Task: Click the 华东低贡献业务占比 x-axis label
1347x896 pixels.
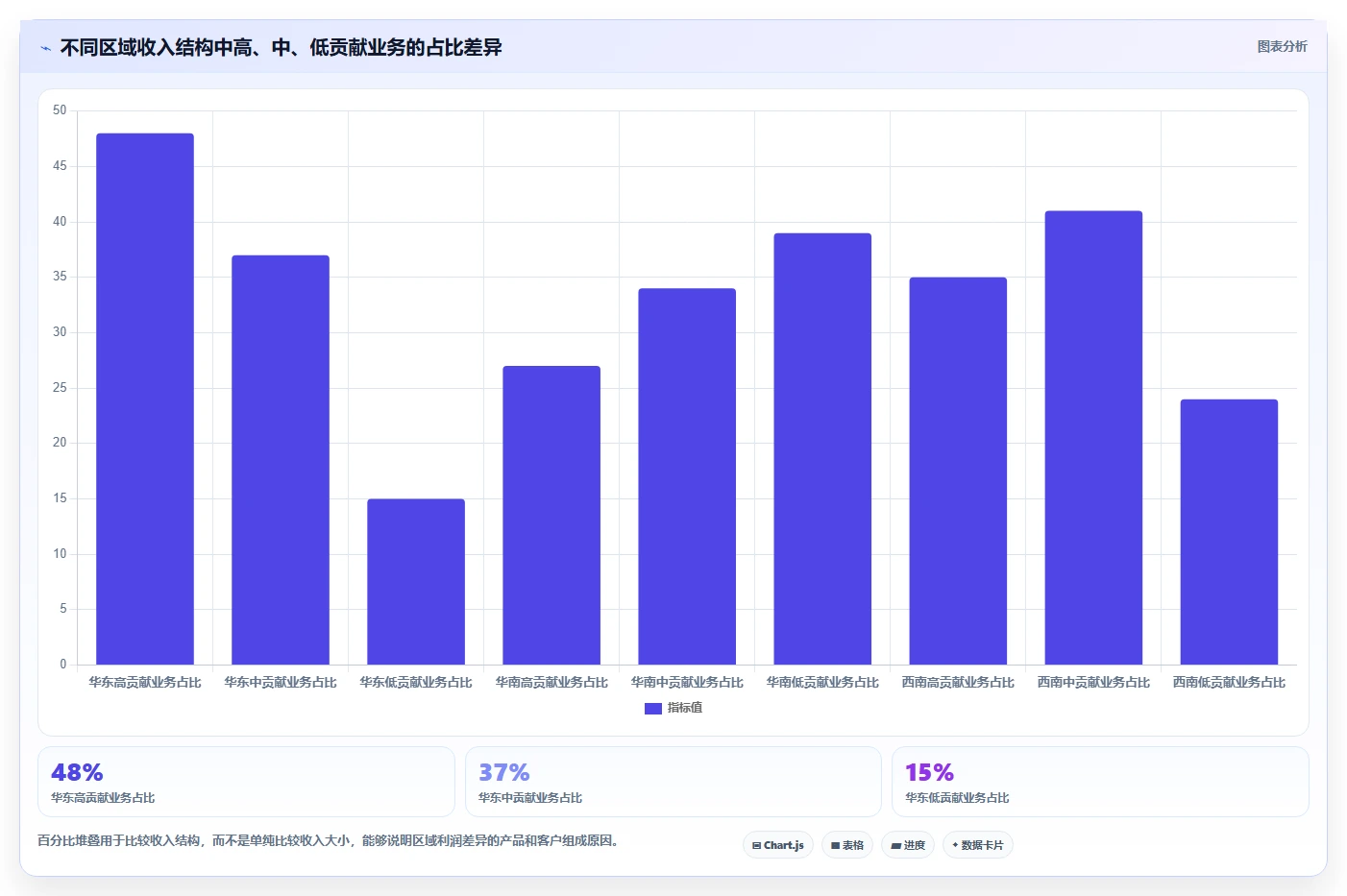Action: click(416, 683)
